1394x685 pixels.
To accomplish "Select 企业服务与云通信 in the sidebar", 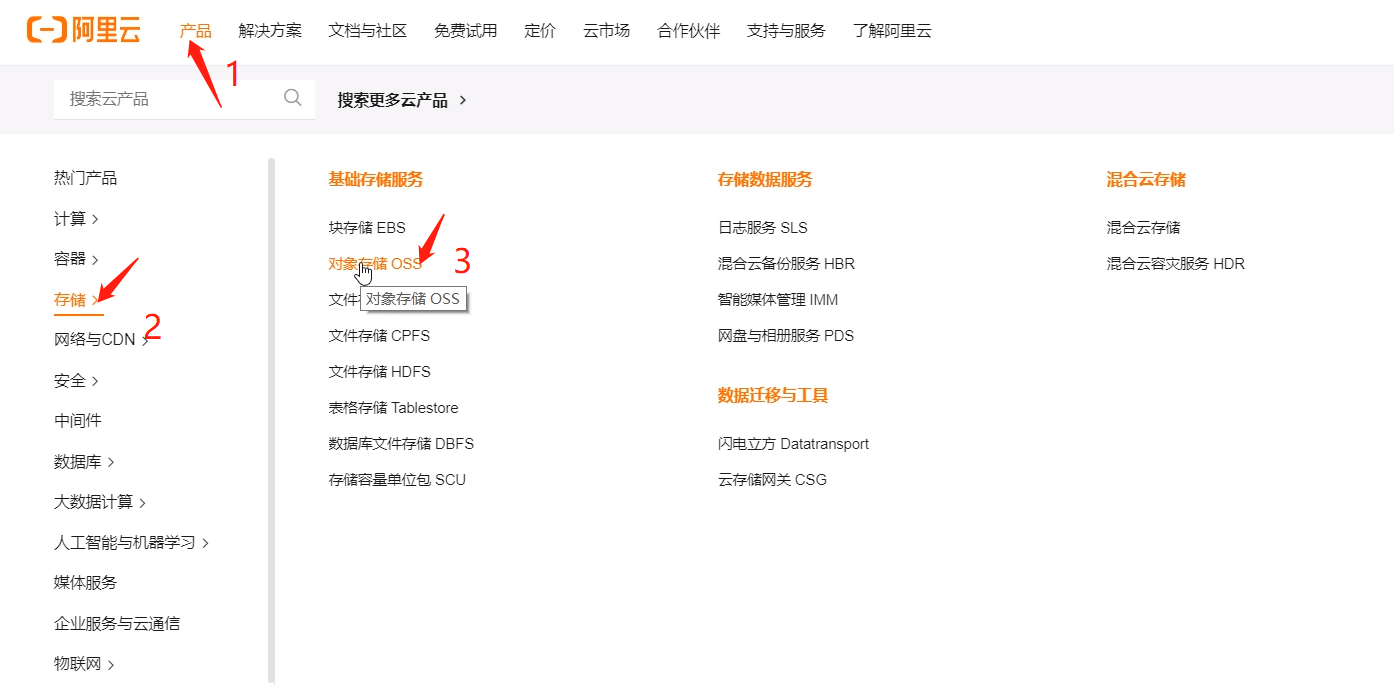I will coord(117,623).
